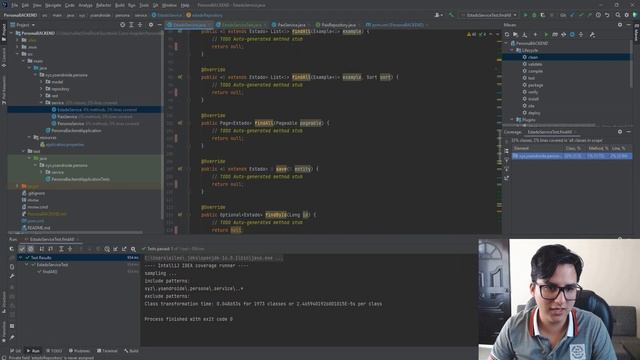Expand Plugins node in Maven
640x360 pixels.
[512, 120]
